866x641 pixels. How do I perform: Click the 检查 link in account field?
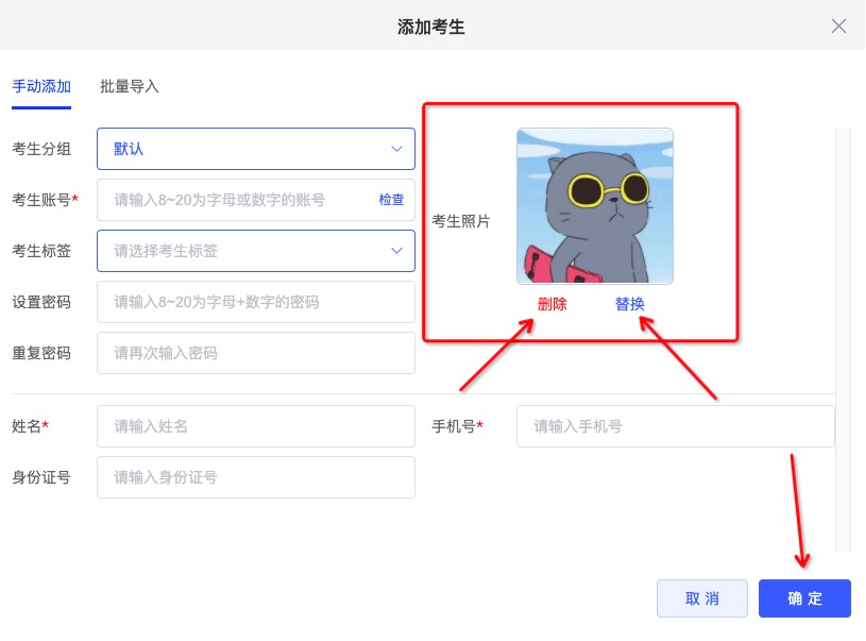(x=391, y=200)
